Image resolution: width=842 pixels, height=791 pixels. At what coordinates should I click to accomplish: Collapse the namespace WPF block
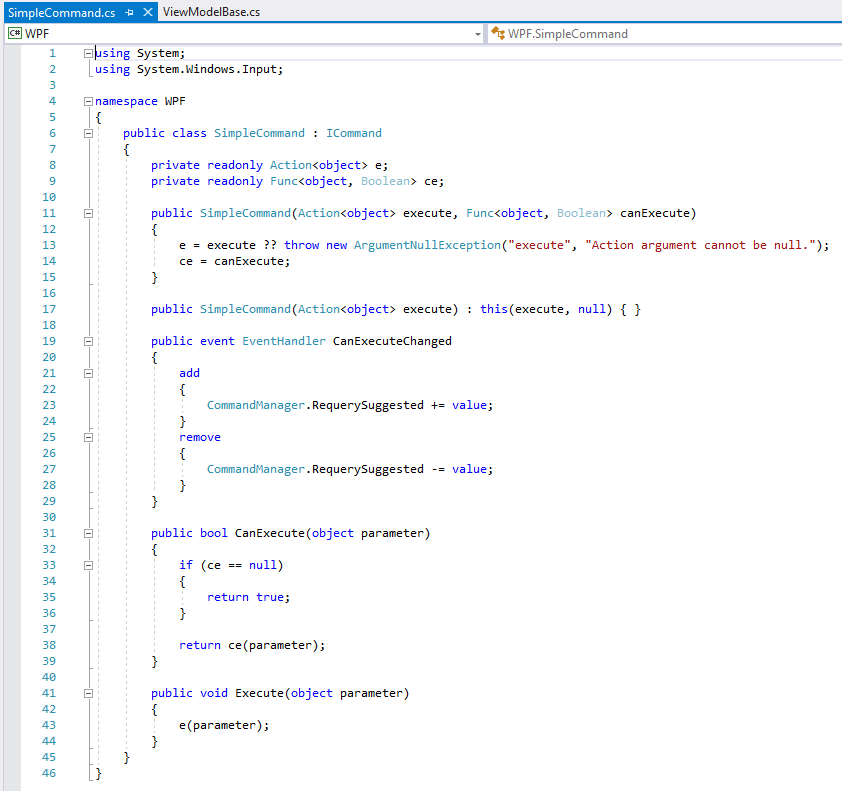[x=88, y=101]
